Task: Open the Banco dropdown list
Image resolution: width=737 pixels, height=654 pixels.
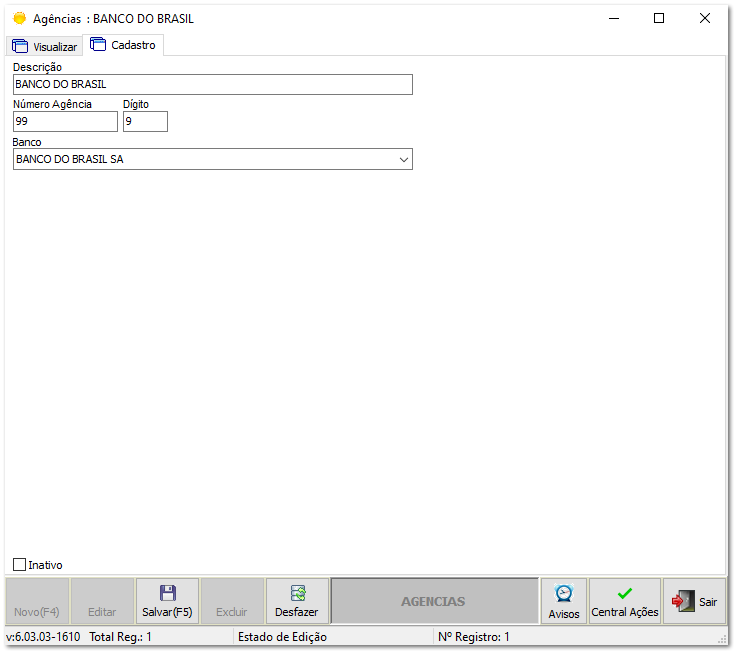Action: click(x=403, y=159)
